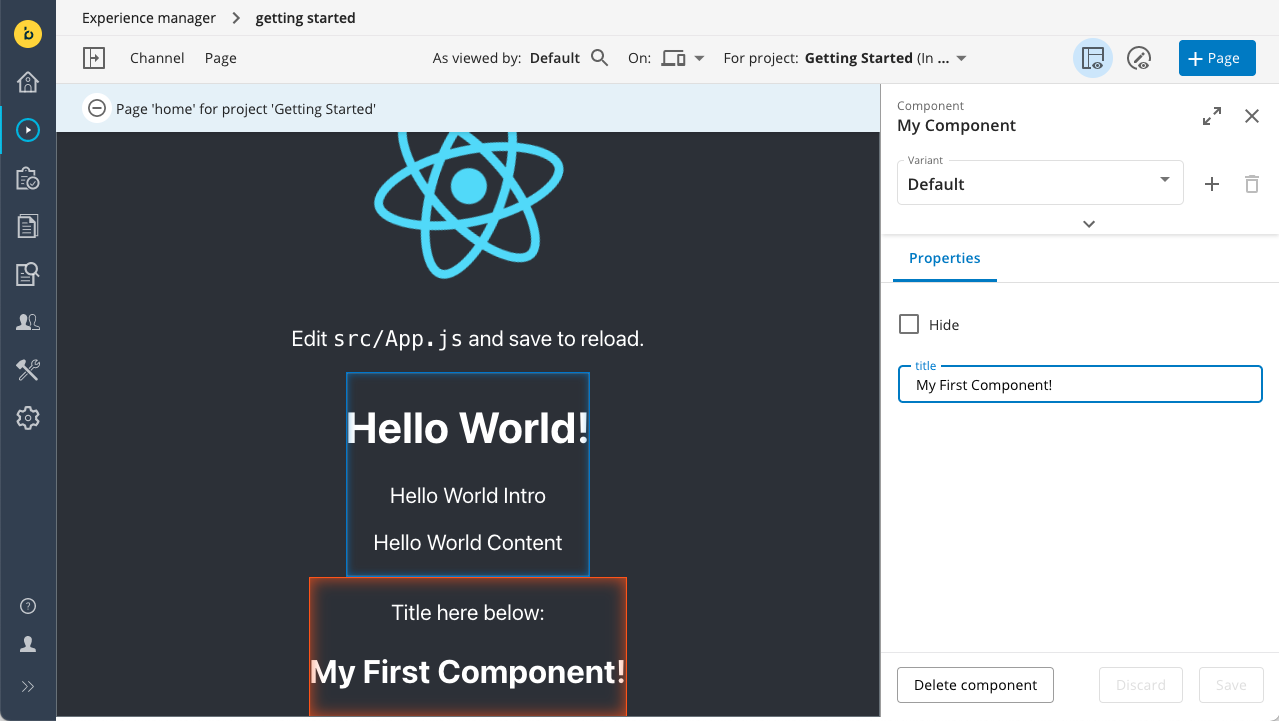Click the Save button
1279x721 pixels.
click(x=1231, y=685)
